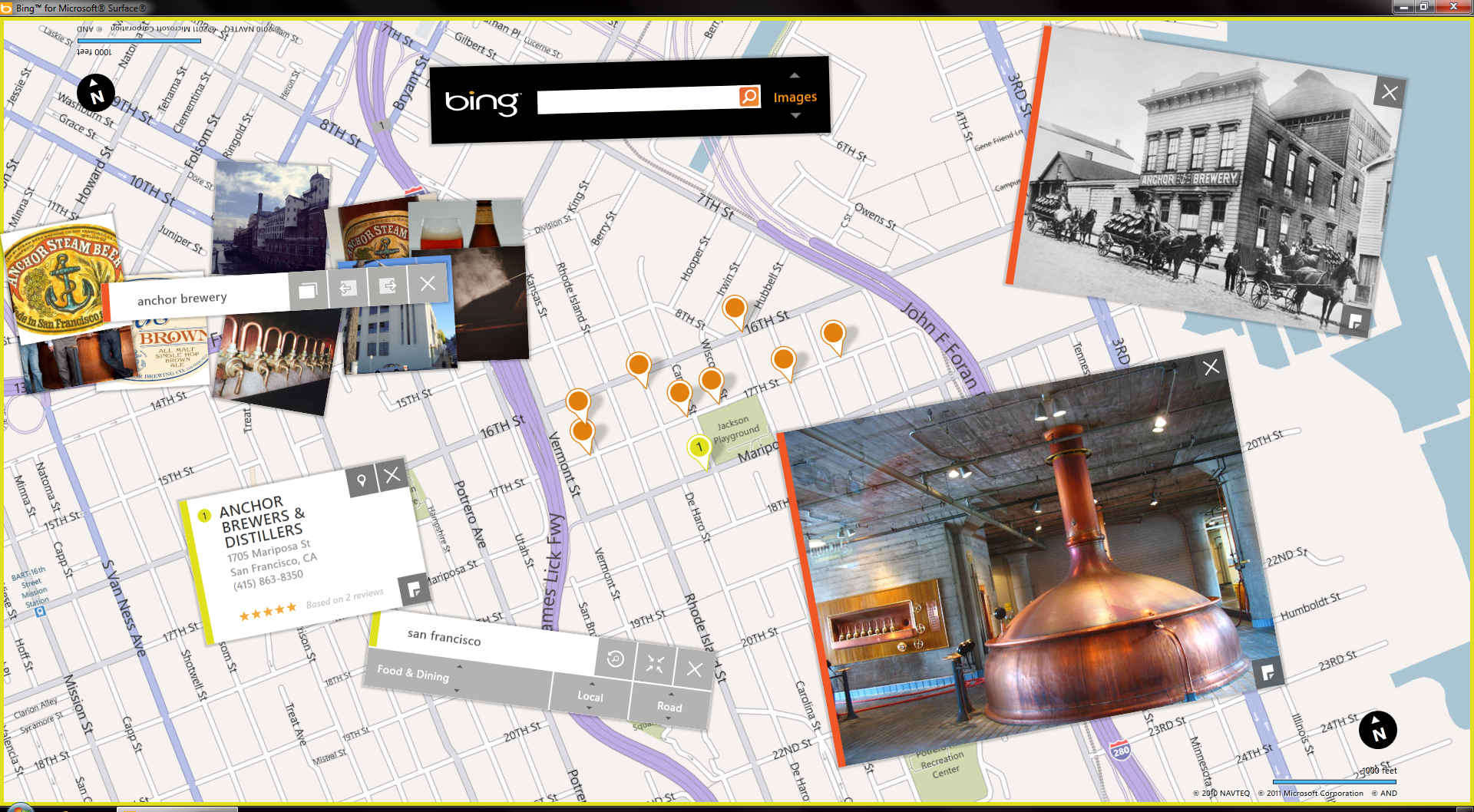Close the anchor brewery results bar
1474x812 pixels.
point(428,283)
